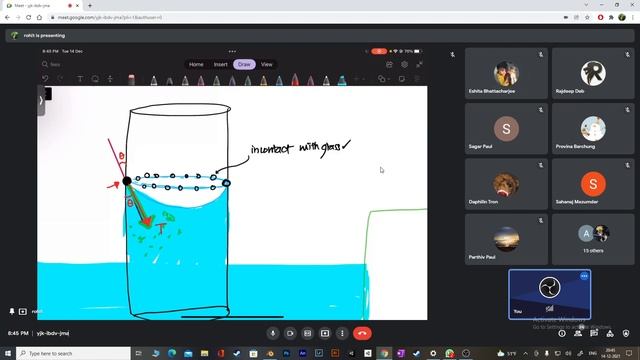This screenshot has width=640, height=360.
Task: Open the host controls shield icon
Action: pyautogui.click(x=626, y=333)
